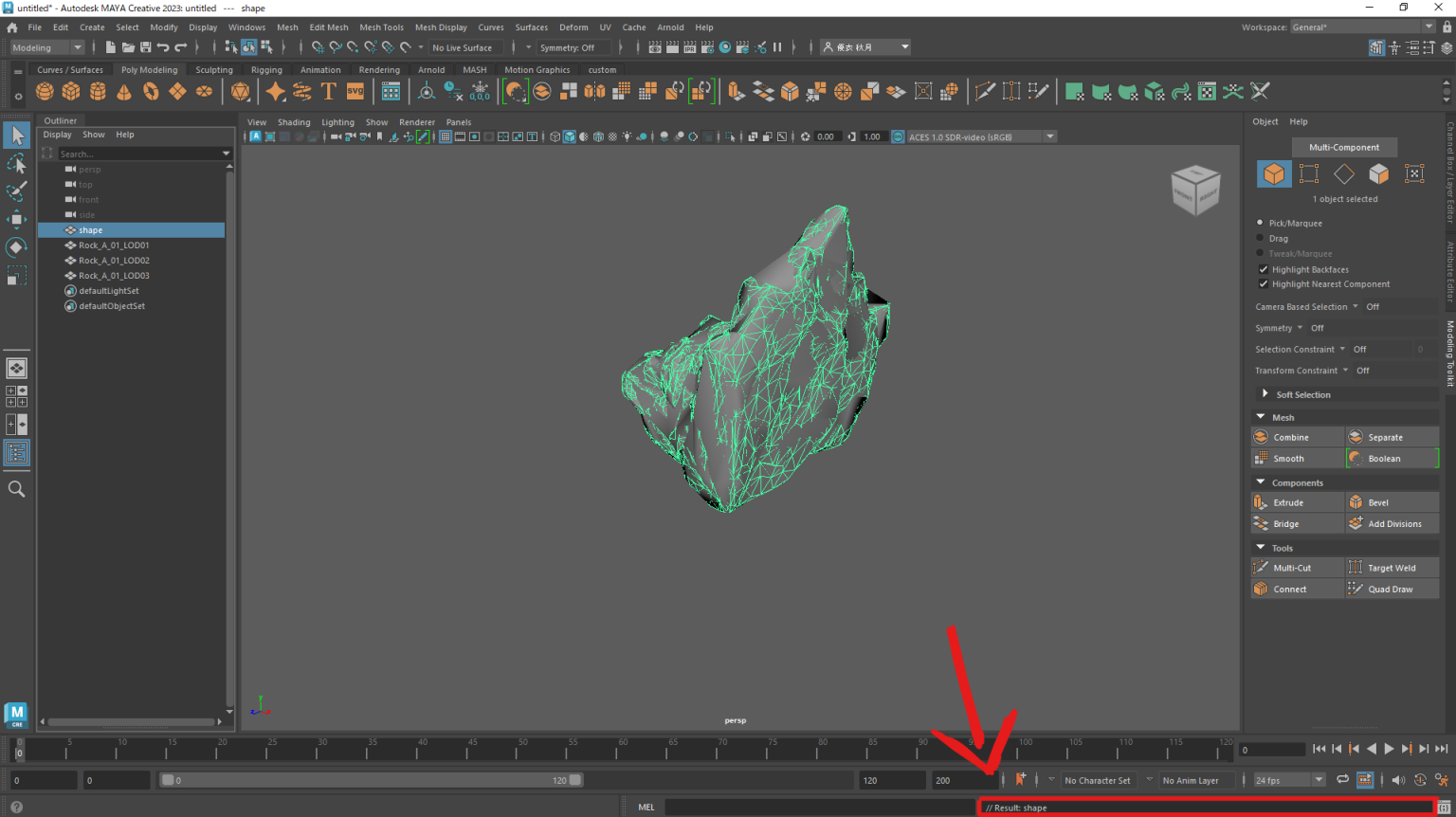The width and height of the screenshot is (1456, 817).
Task: Select the Type tool on the Poly Modeling shelf
Action: click(328, 91)
